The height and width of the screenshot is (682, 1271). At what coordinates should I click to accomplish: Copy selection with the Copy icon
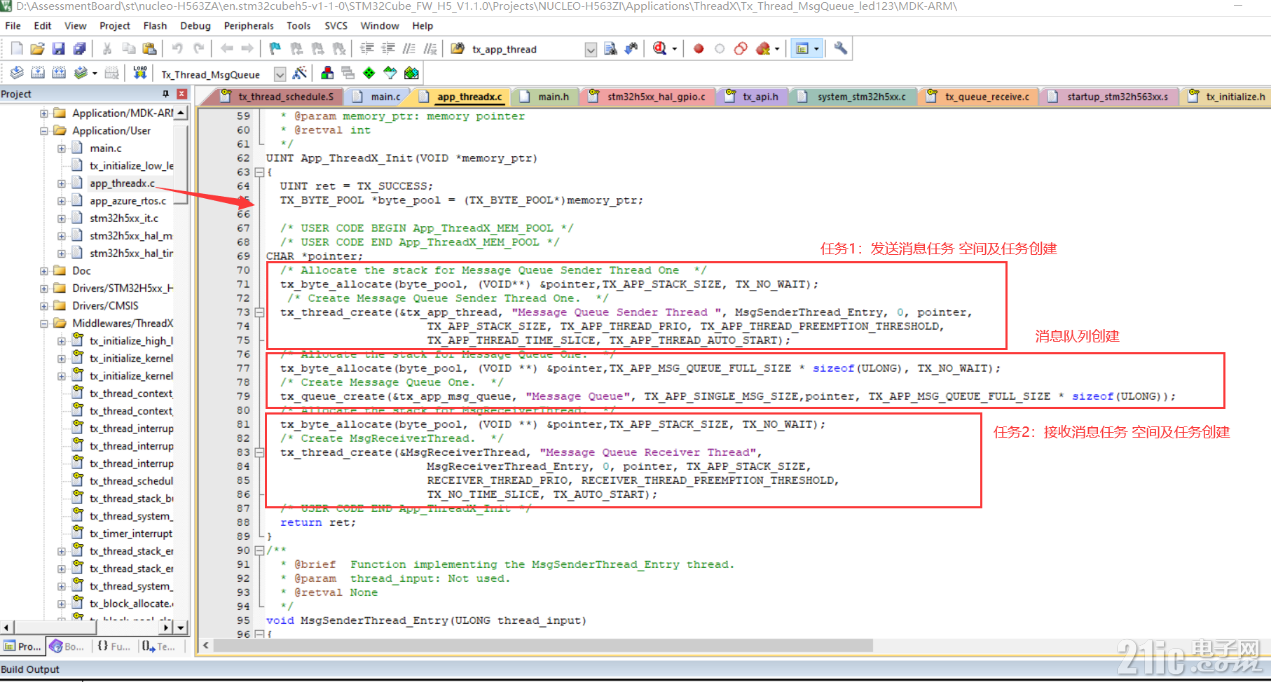[128, 48]
